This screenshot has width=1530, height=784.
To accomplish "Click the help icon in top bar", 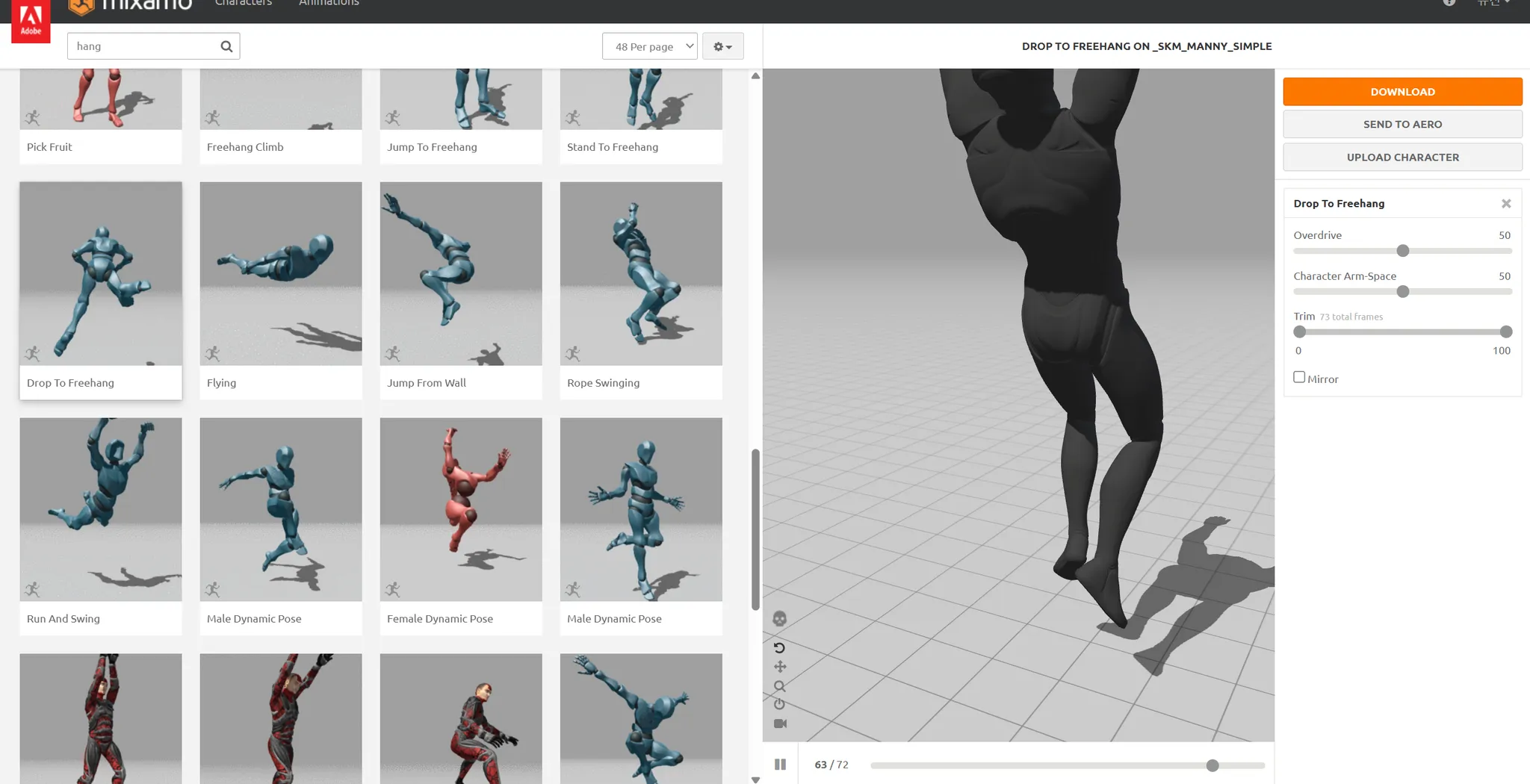I will click(1449, 2).
